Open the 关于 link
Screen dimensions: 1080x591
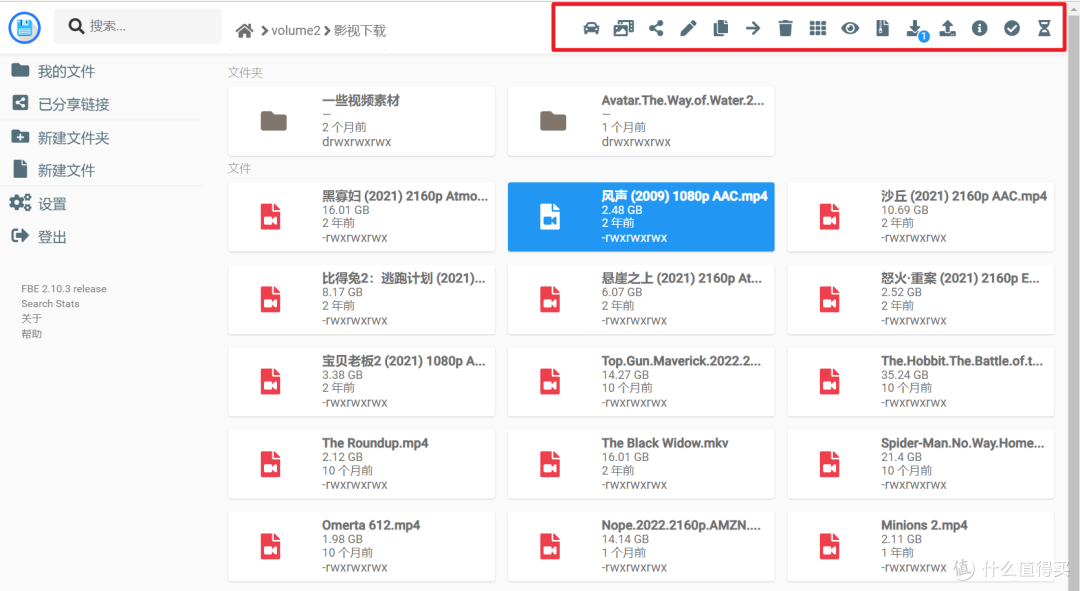pos(32,319)
